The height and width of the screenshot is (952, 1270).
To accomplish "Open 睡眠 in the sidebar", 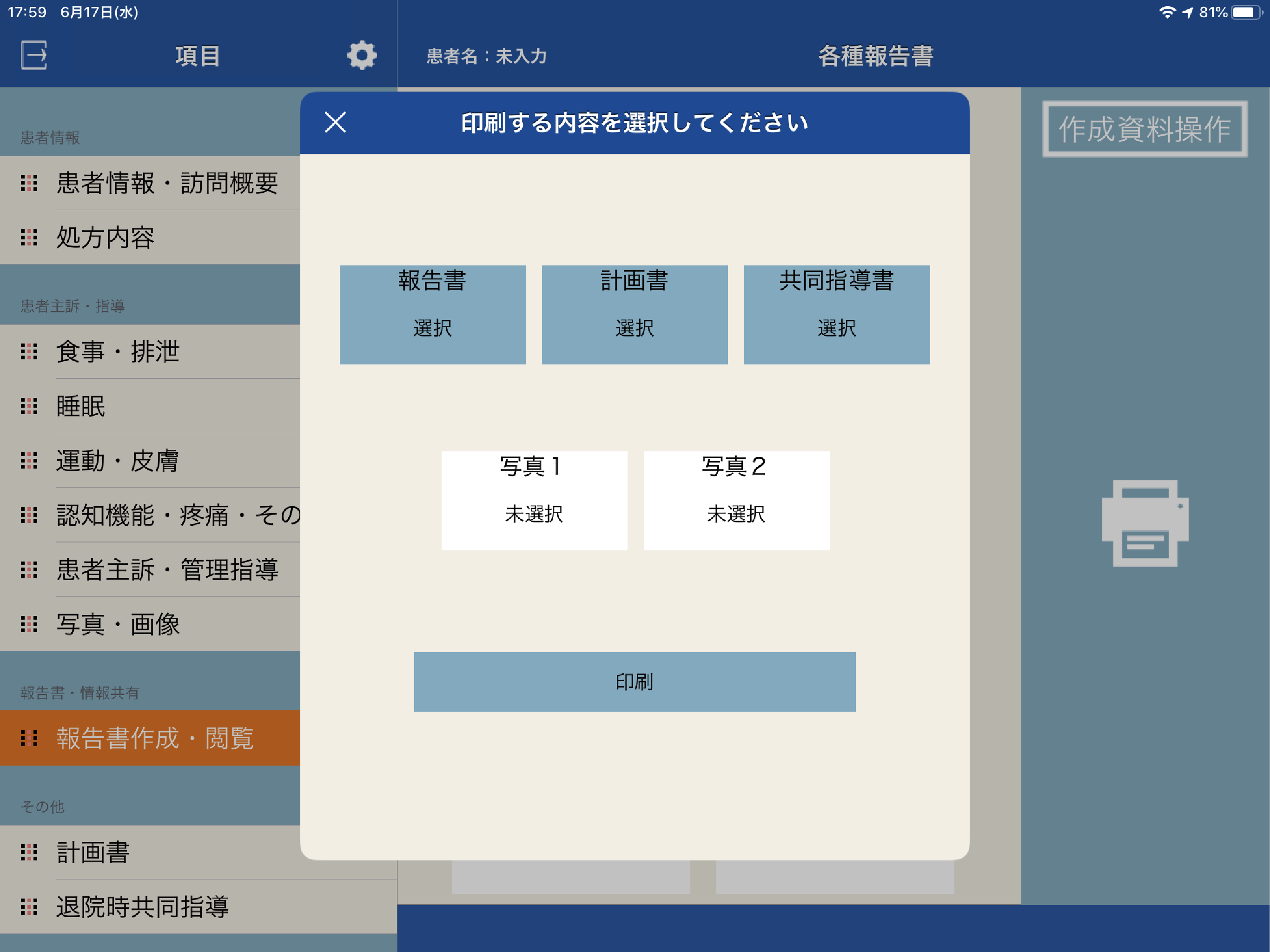I will coord(150,406).
